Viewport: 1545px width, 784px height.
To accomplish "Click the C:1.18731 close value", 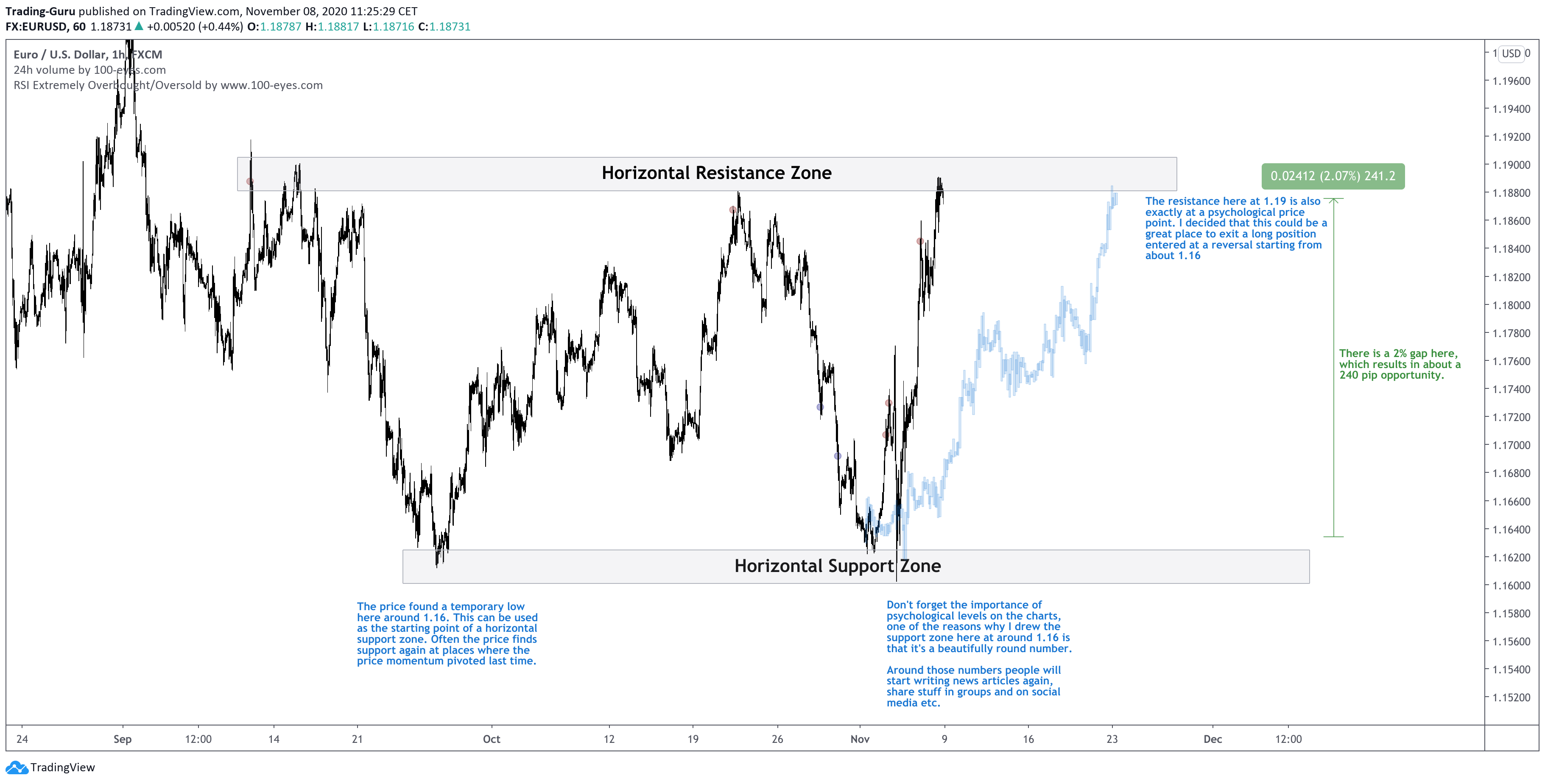I will tap(444, 27).
